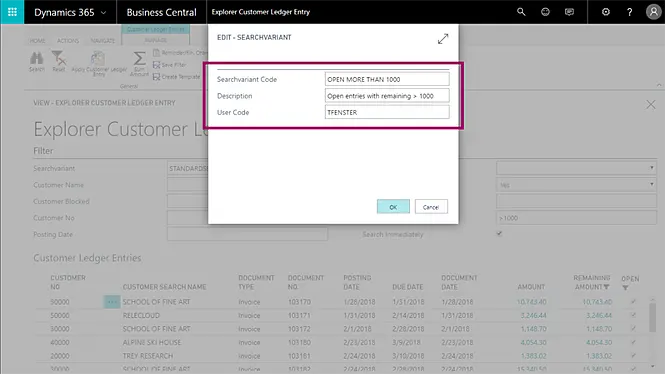Screen dimensions: 665x374
Task: Open the app launcher waffle icon
Action: (12, 12)
